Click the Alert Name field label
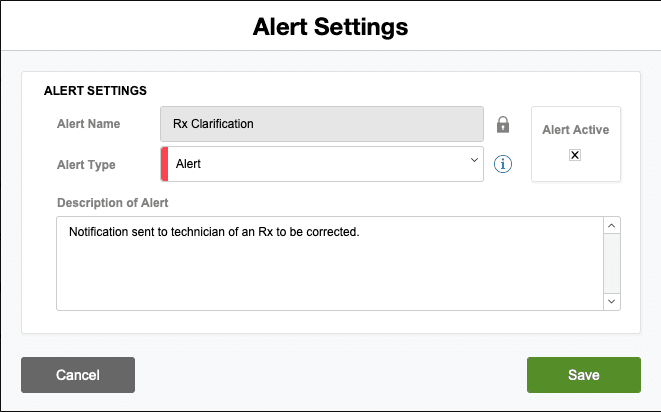The image size is (661, 412). [x=89, y=124]
